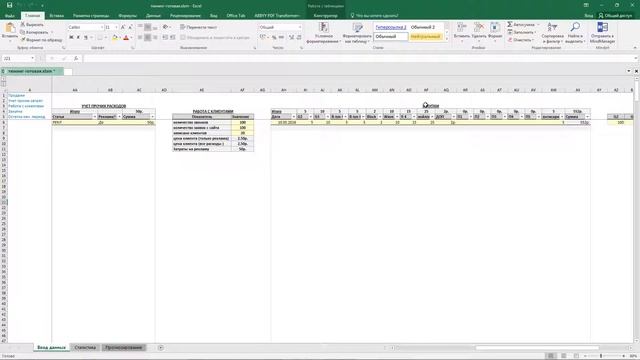This screenshot has height=360, width=640.
Task: Toggle underline formatting (Ч)
Action: pos(86,38)
